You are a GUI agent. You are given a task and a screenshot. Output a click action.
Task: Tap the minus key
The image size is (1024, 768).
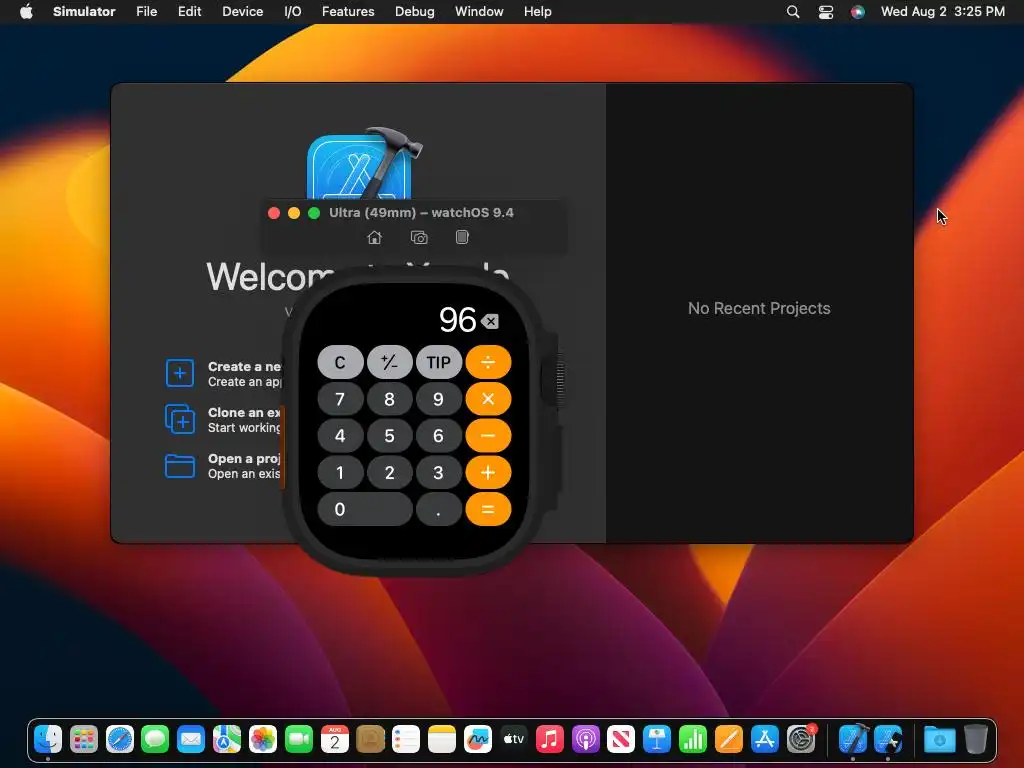click(x=488, y=436)
